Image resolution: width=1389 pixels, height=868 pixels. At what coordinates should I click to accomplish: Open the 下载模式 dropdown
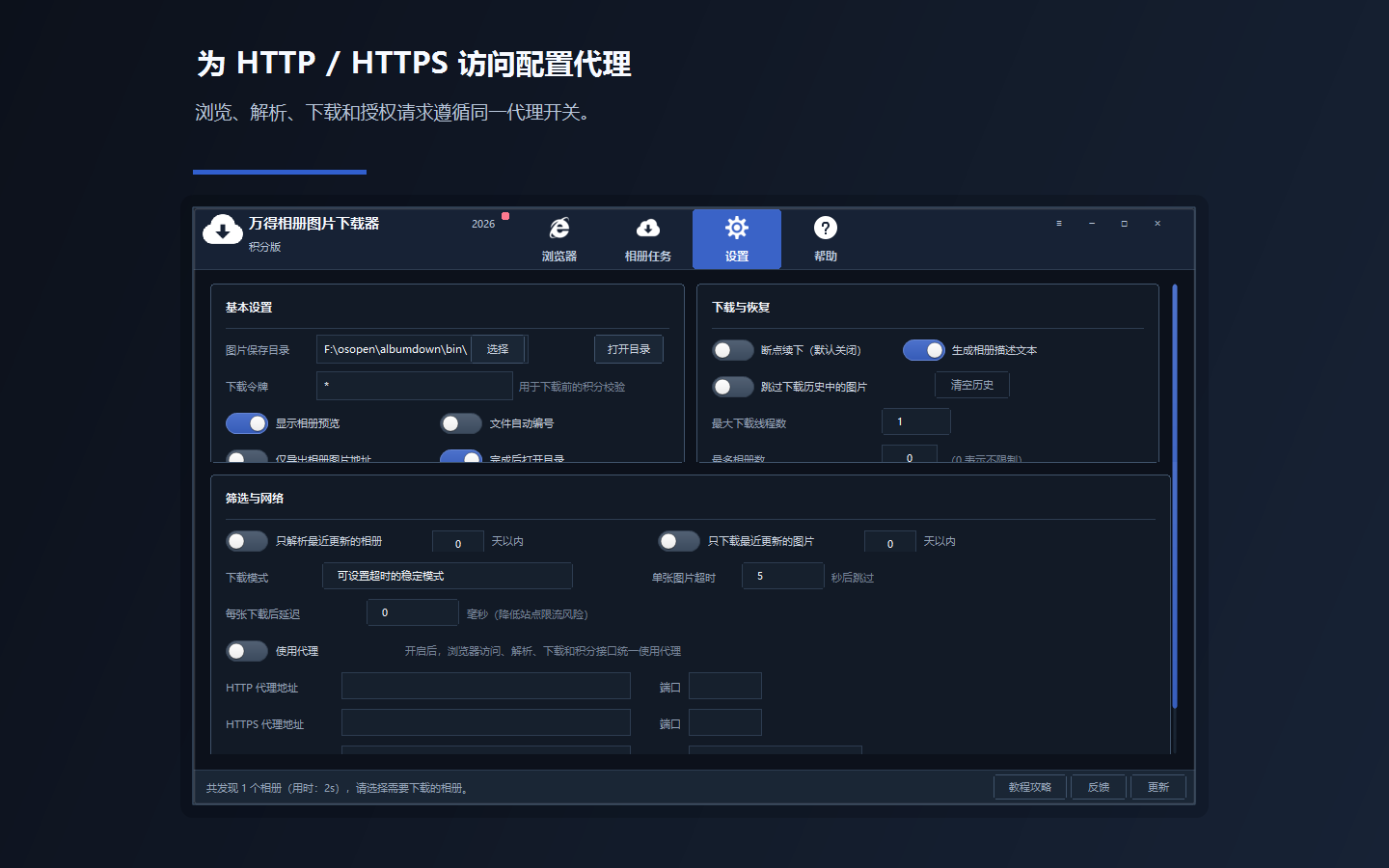pos(448,576)
